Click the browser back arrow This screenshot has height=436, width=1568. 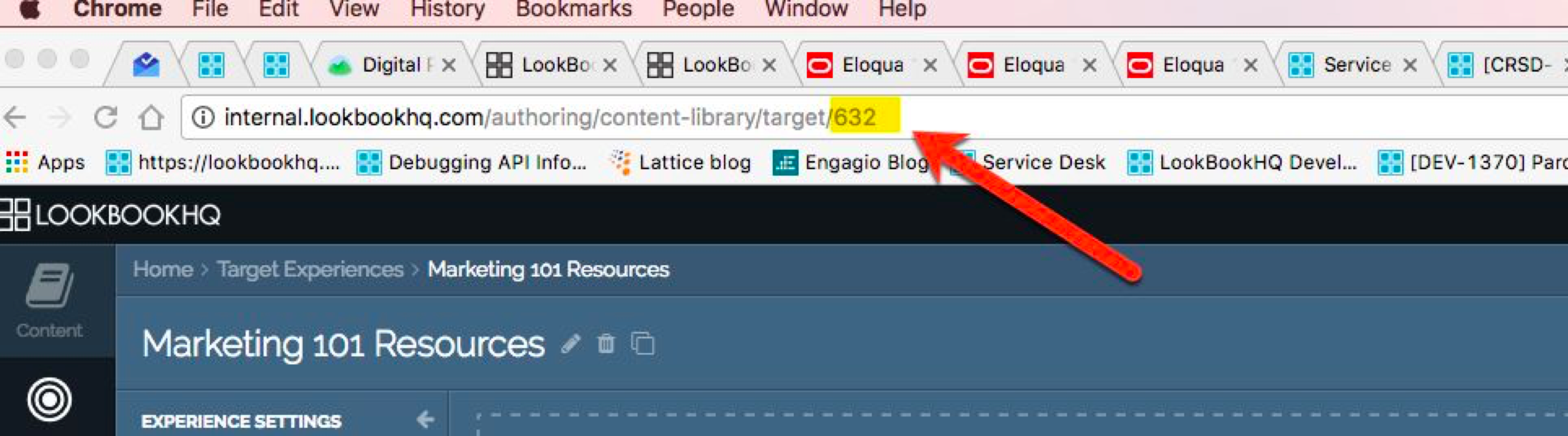[x=15, y=117]
